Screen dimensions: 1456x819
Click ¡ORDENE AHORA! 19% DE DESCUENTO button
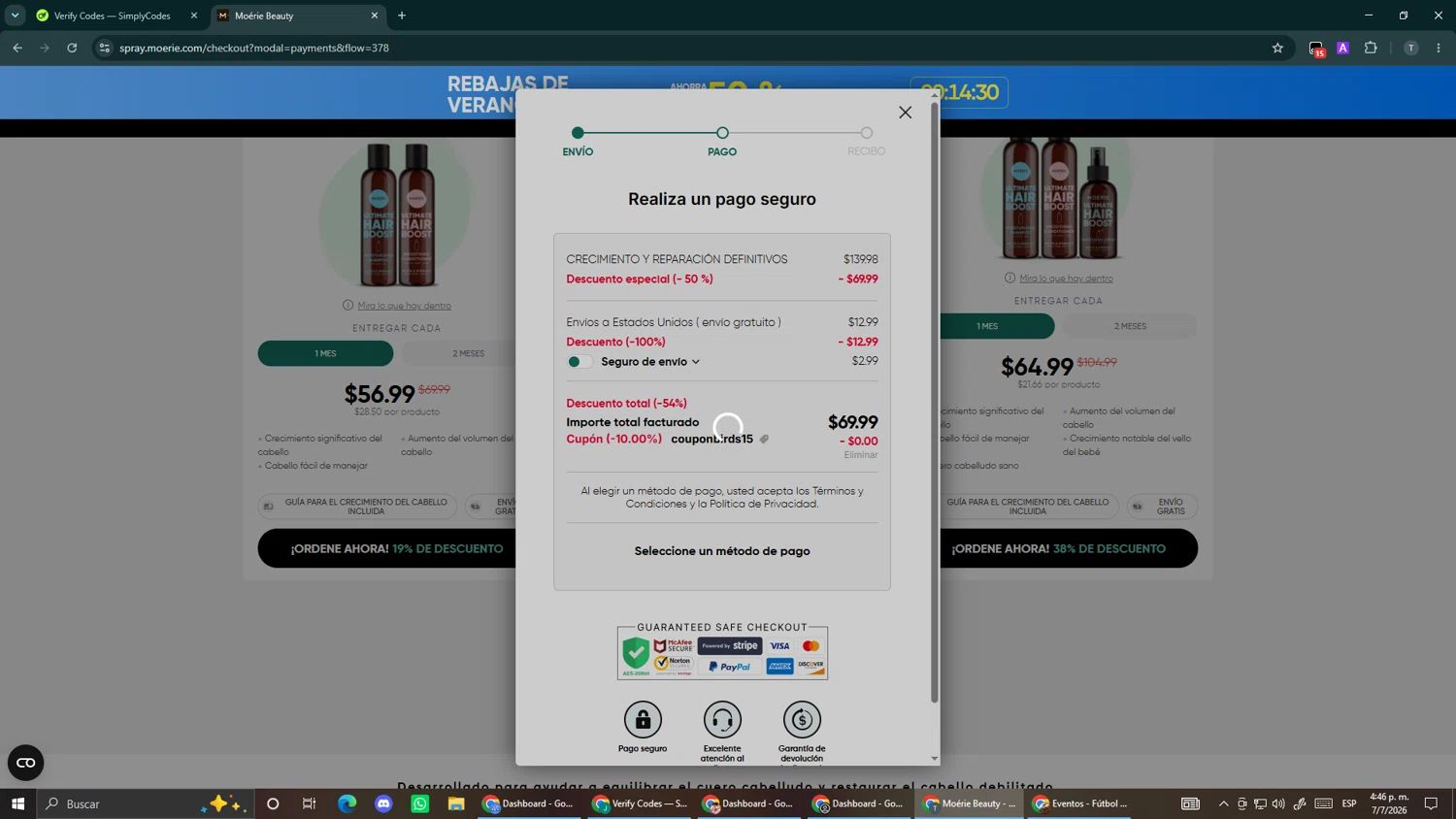click(386, 548)
